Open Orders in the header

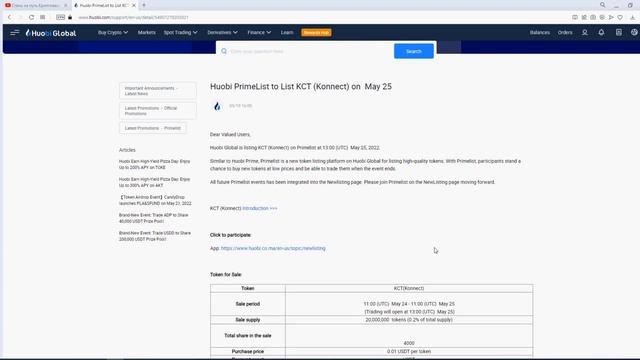[x=565, y=32]
